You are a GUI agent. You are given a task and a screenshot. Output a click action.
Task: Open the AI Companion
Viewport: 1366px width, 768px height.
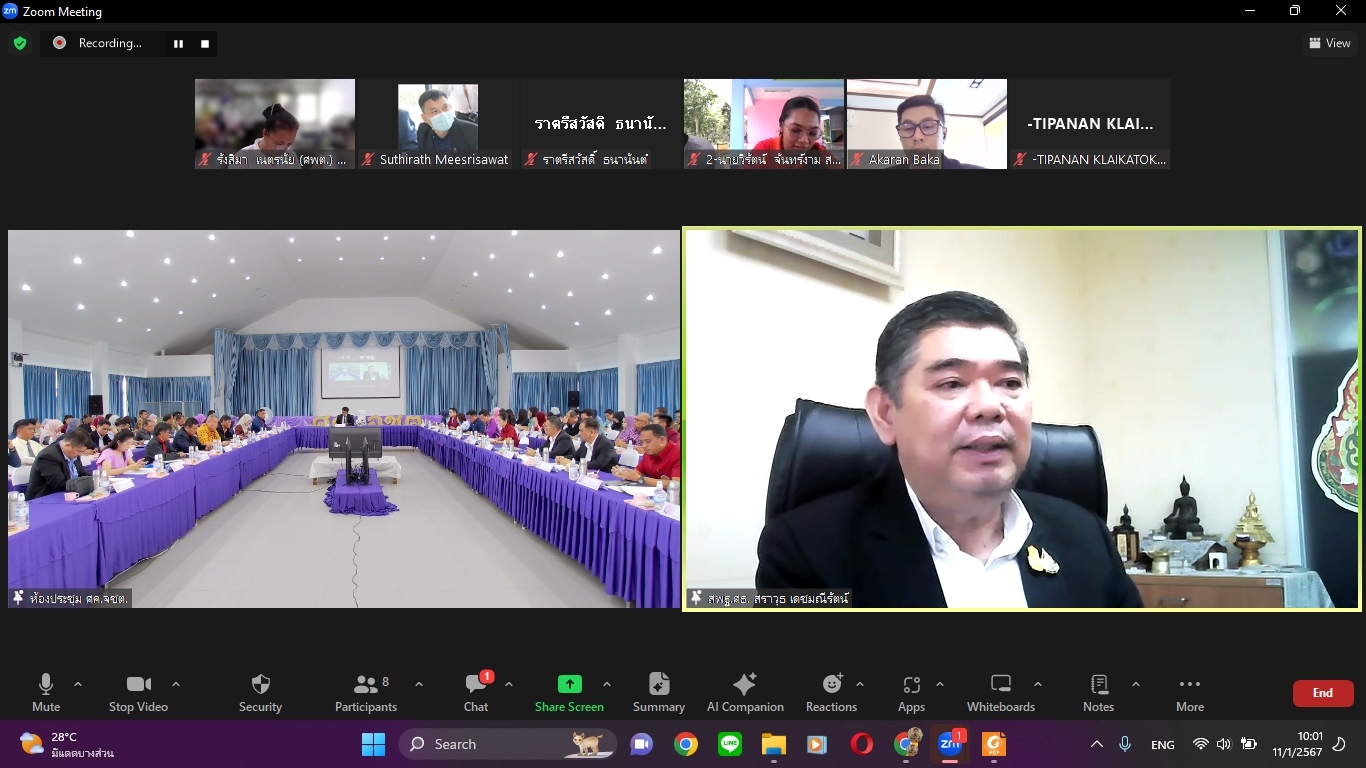pyautogui.click(x=745, y=692)
